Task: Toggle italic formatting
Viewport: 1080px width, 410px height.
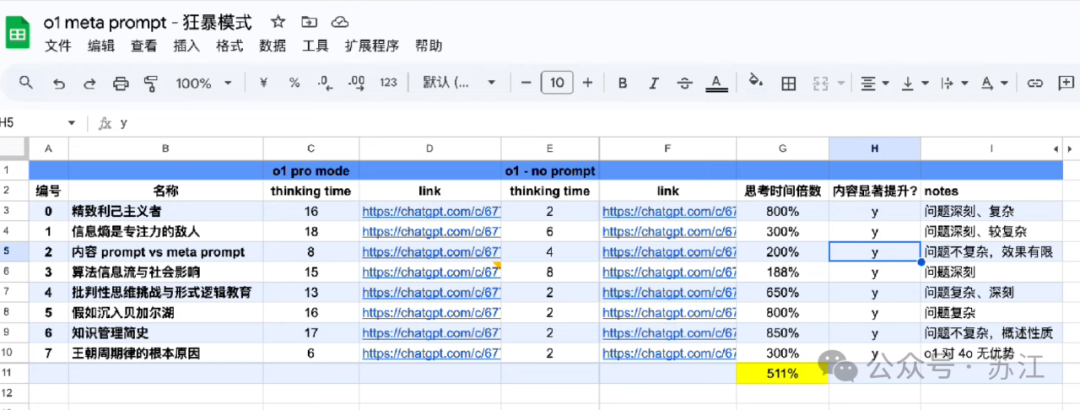Action: (x=654, y=83)
